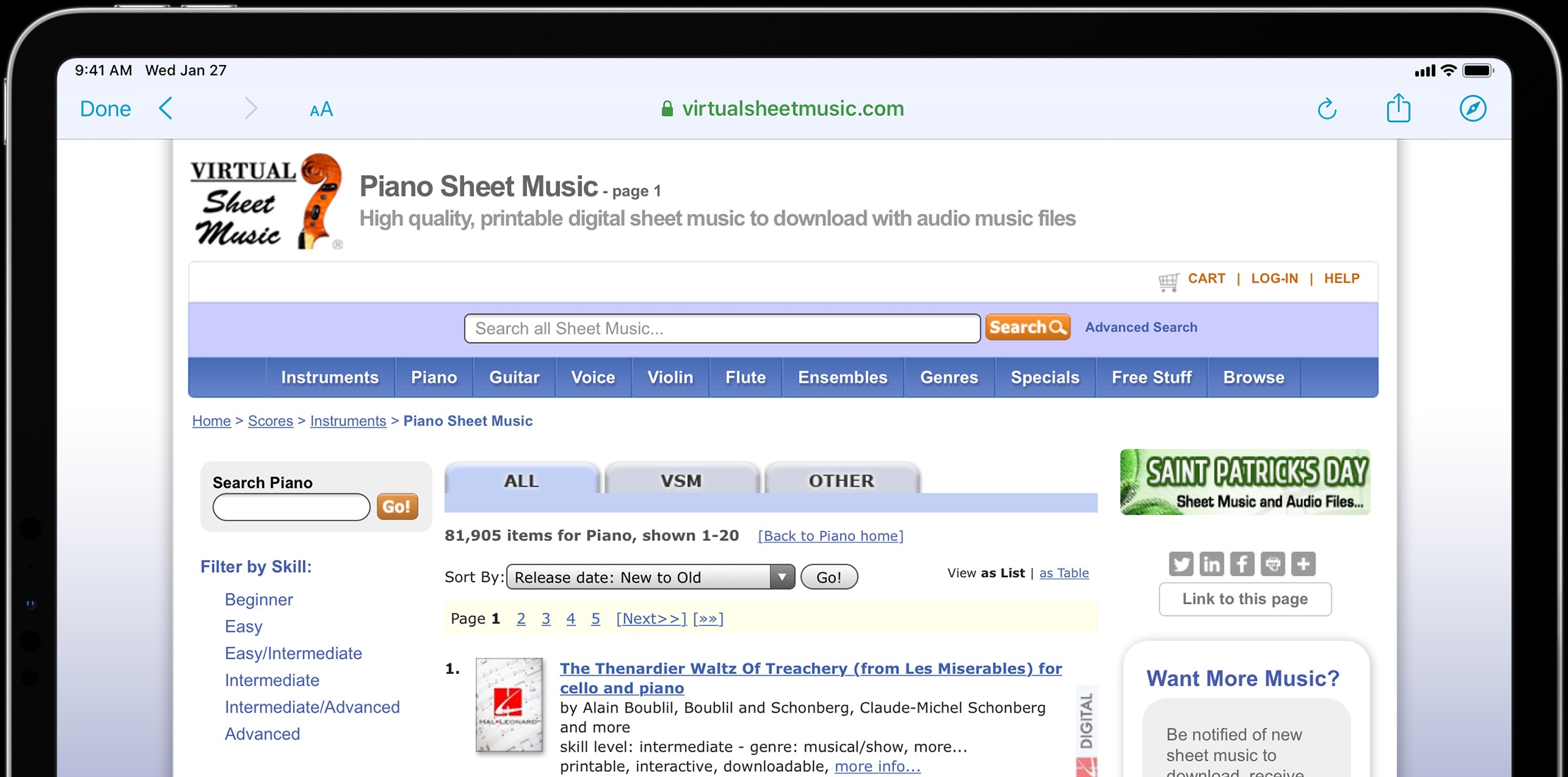Open the Ensembles nav menu

(x=843, y=377)
